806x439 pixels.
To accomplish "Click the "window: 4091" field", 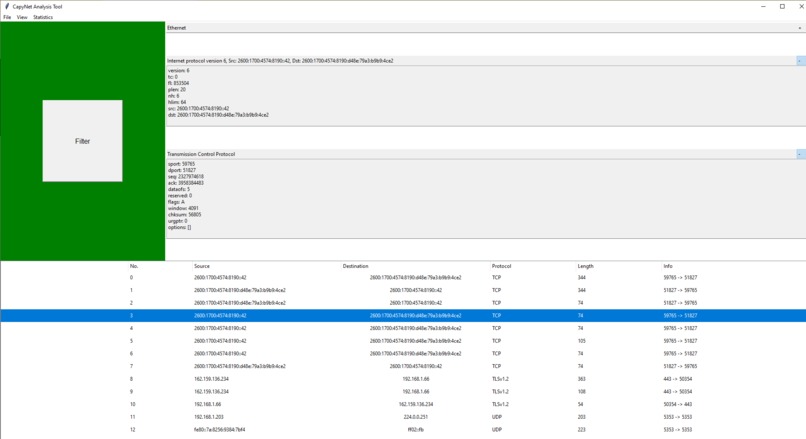I will [x=182, y=208].
